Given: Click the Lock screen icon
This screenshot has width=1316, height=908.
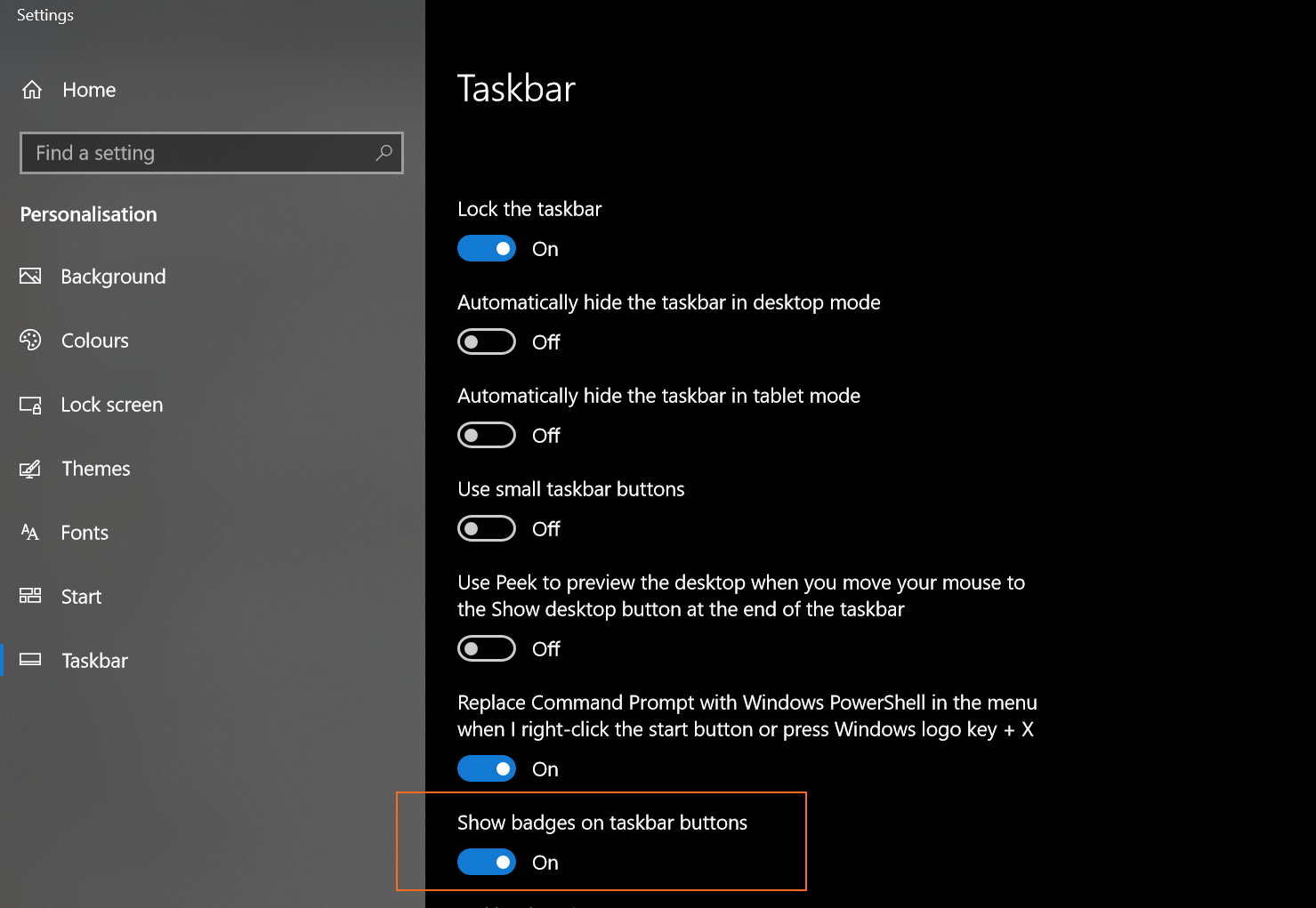Looking at the screenshot, I should 30,405.
